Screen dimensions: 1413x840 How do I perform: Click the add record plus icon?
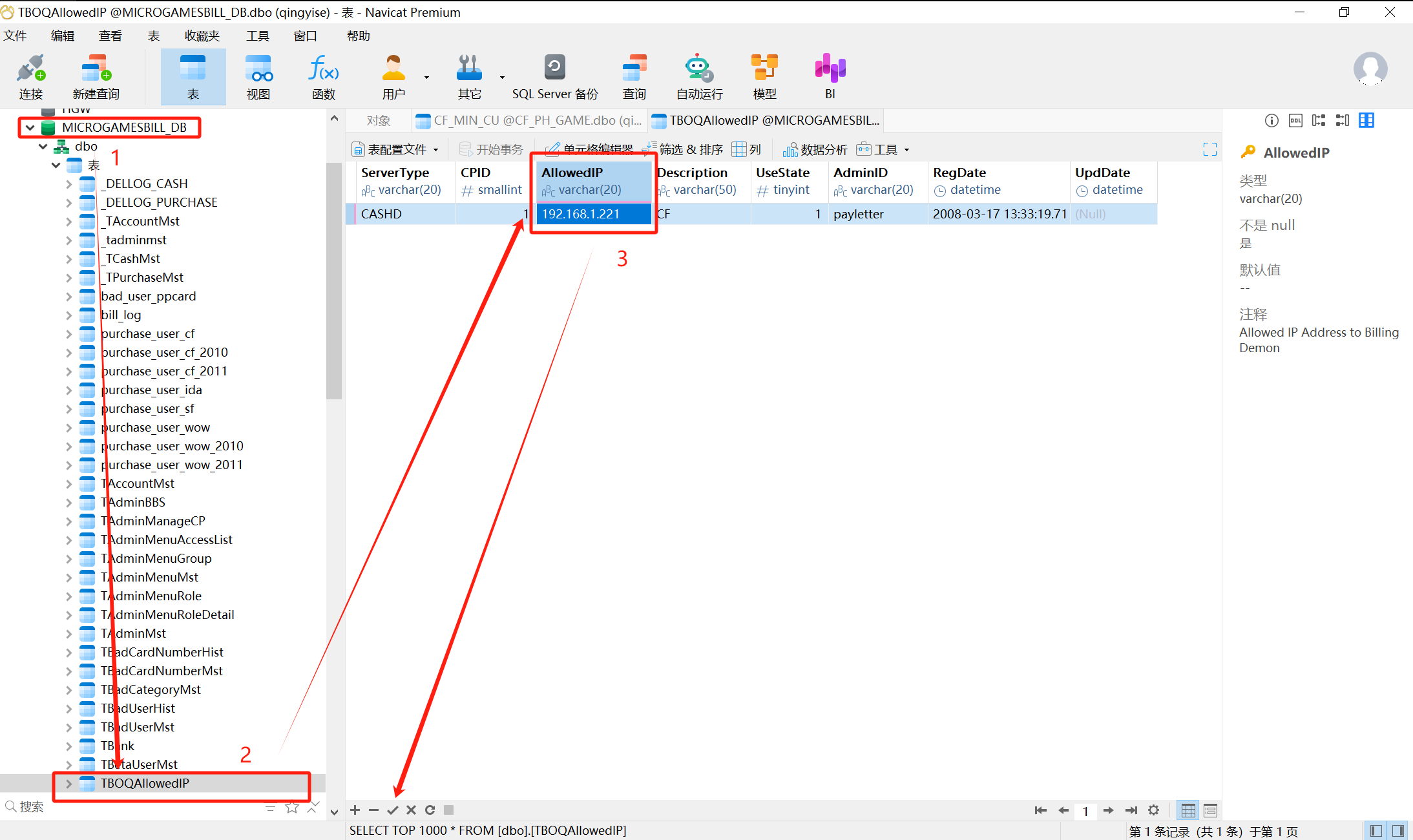(355, 810)
